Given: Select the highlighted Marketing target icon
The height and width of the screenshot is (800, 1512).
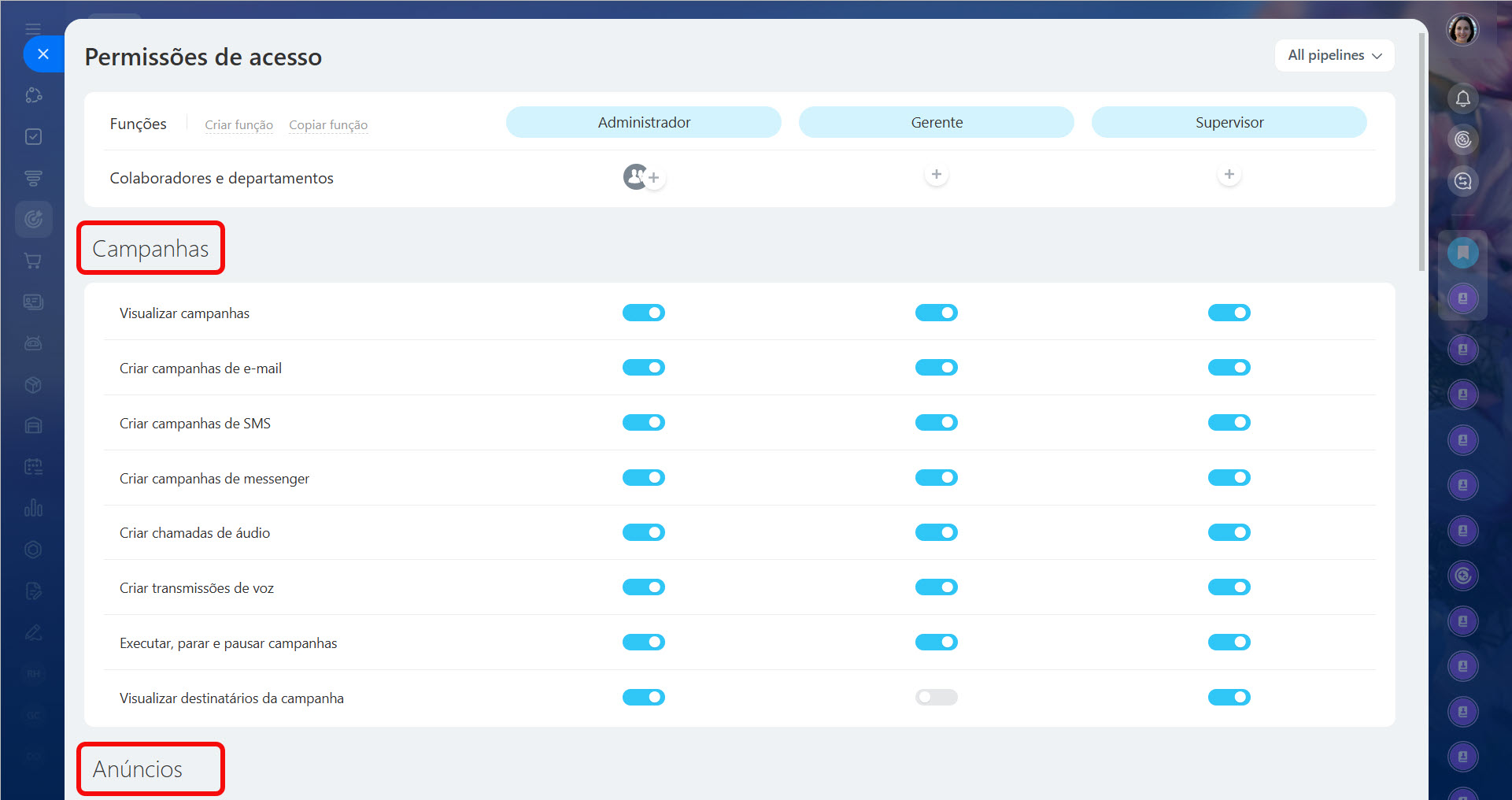Looking at the screenshot, I should 33,219.
